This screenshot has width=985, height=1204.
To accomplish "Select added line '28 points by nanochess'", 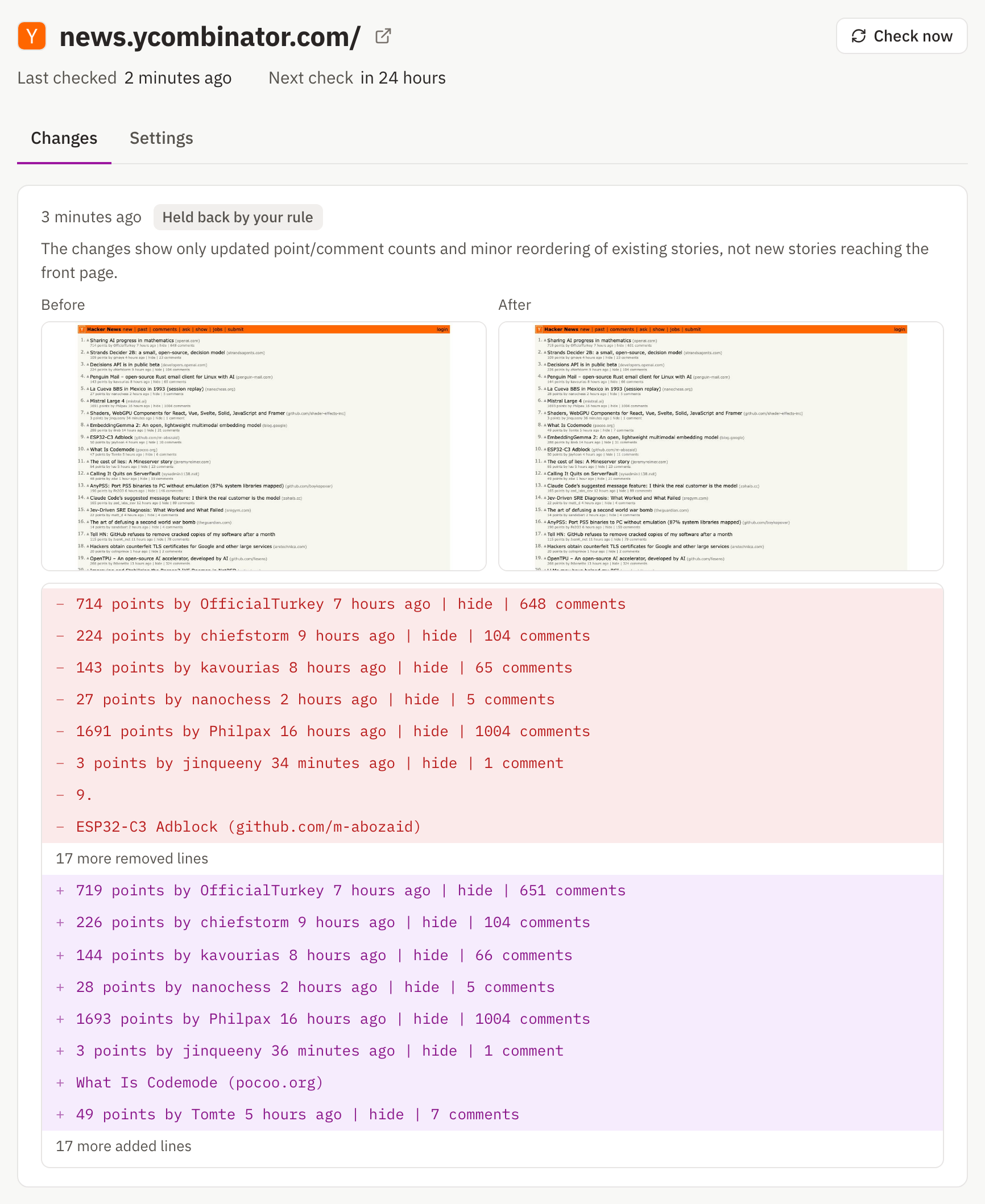I will pyautogui.click(x=492, y=987).
